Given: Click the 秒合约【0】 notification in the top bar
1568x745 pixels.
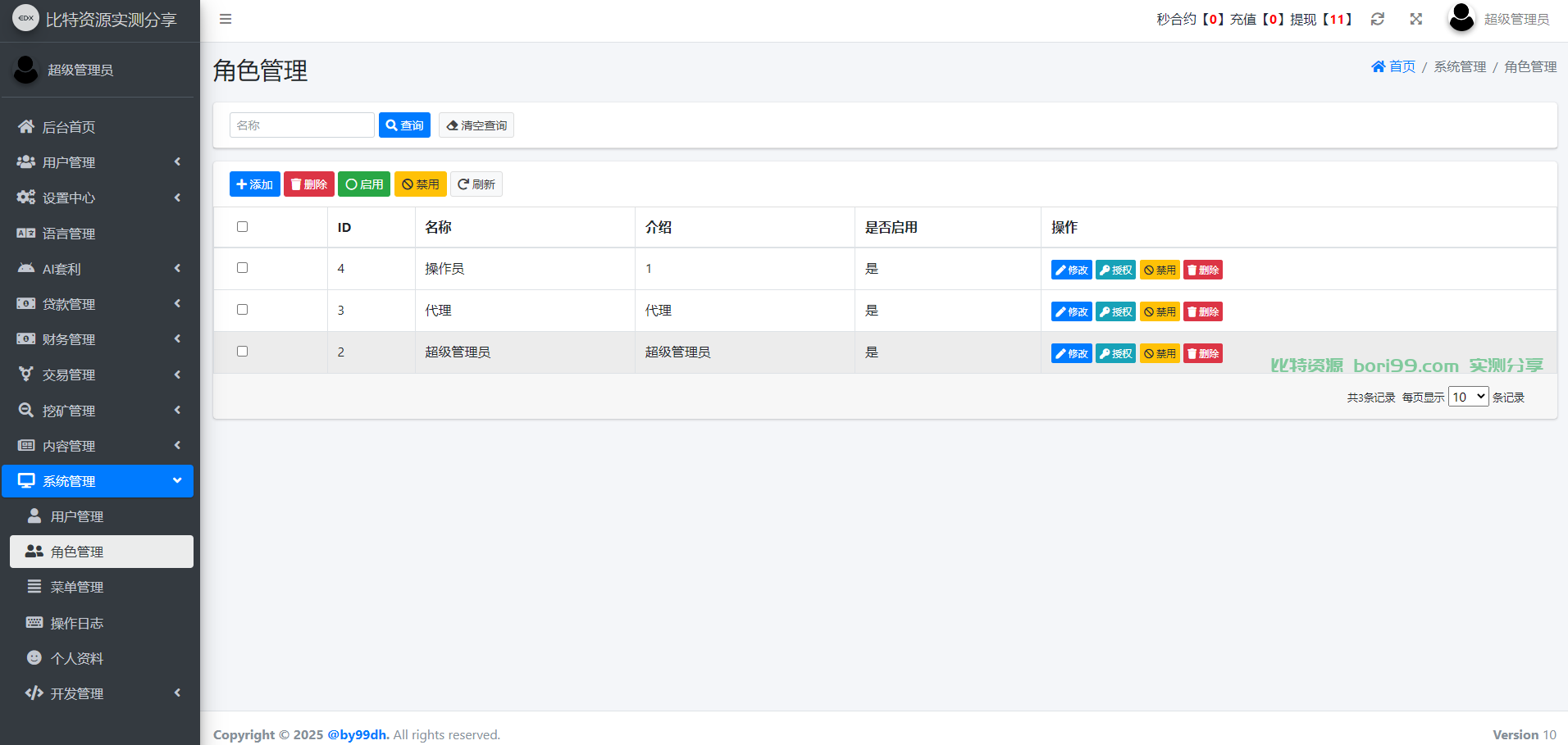Looking at the screenshot, I should click(1192, 19).
